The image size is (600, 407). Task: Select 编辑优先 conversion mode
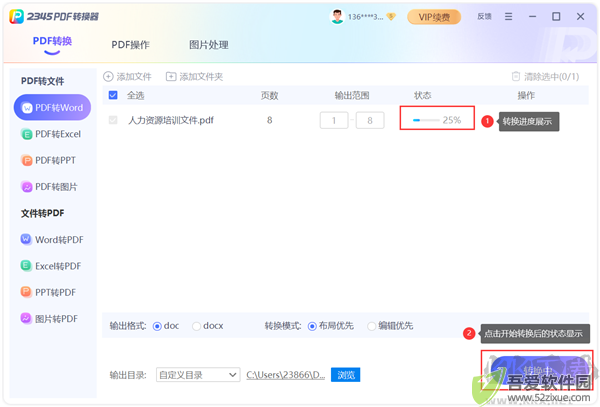pos(371,326)
